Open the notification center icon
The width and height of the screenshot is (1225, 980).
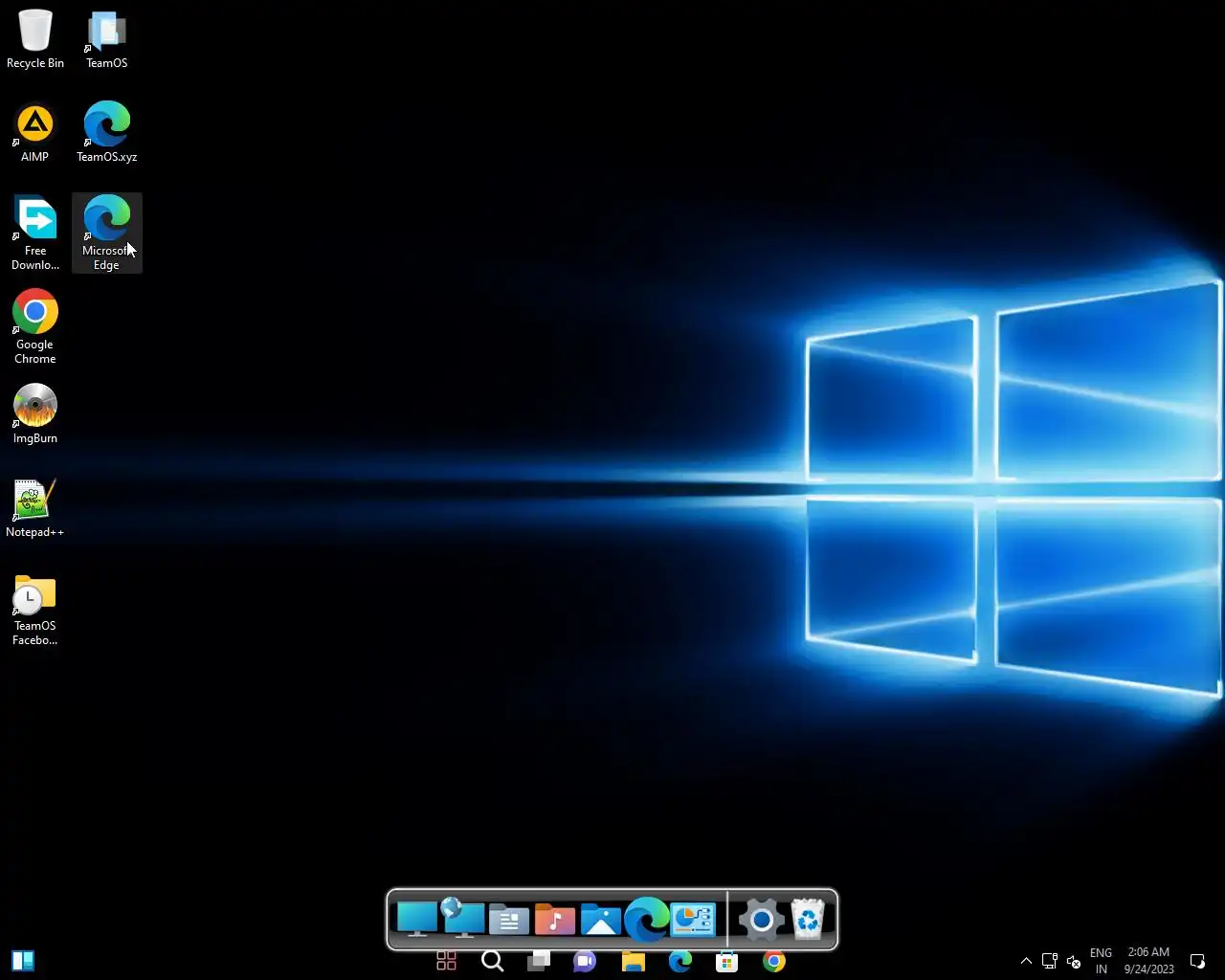(1196, 961)
